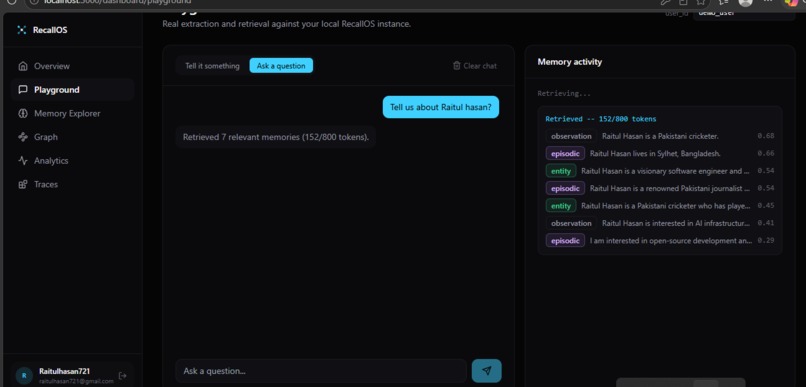Click the Ask a question input field
The height and width of the screenshot is (387, 806).
[x=321, y=371]
